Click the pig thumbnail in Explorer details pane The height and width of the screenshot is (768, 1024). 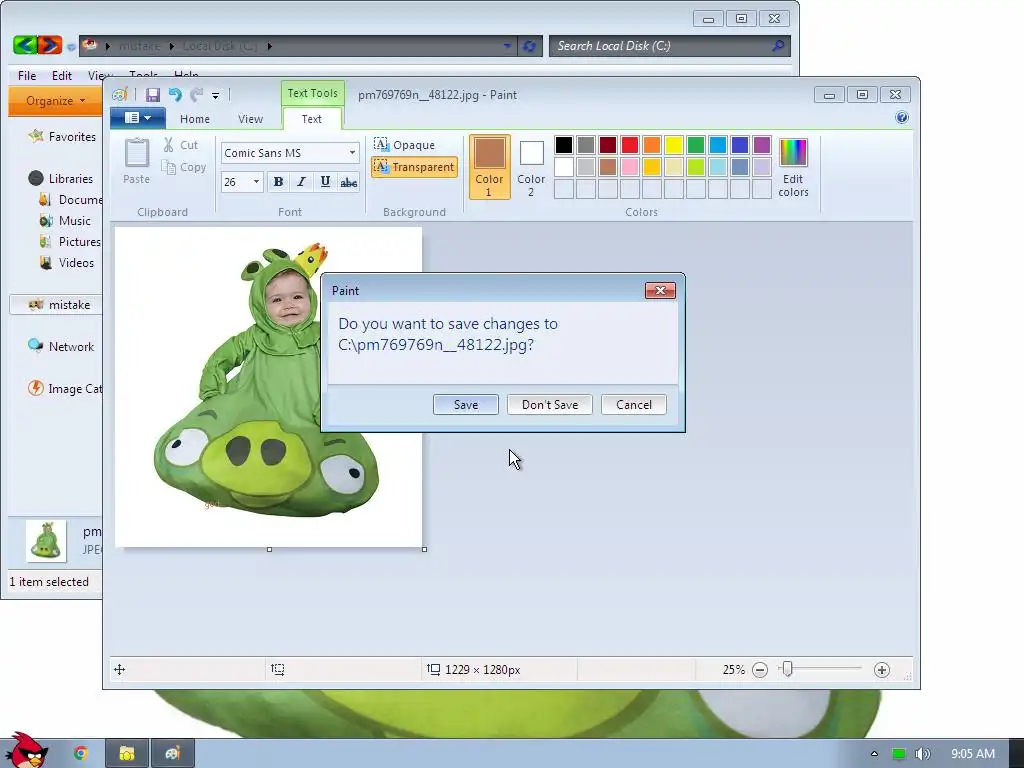tap(46, 541)
